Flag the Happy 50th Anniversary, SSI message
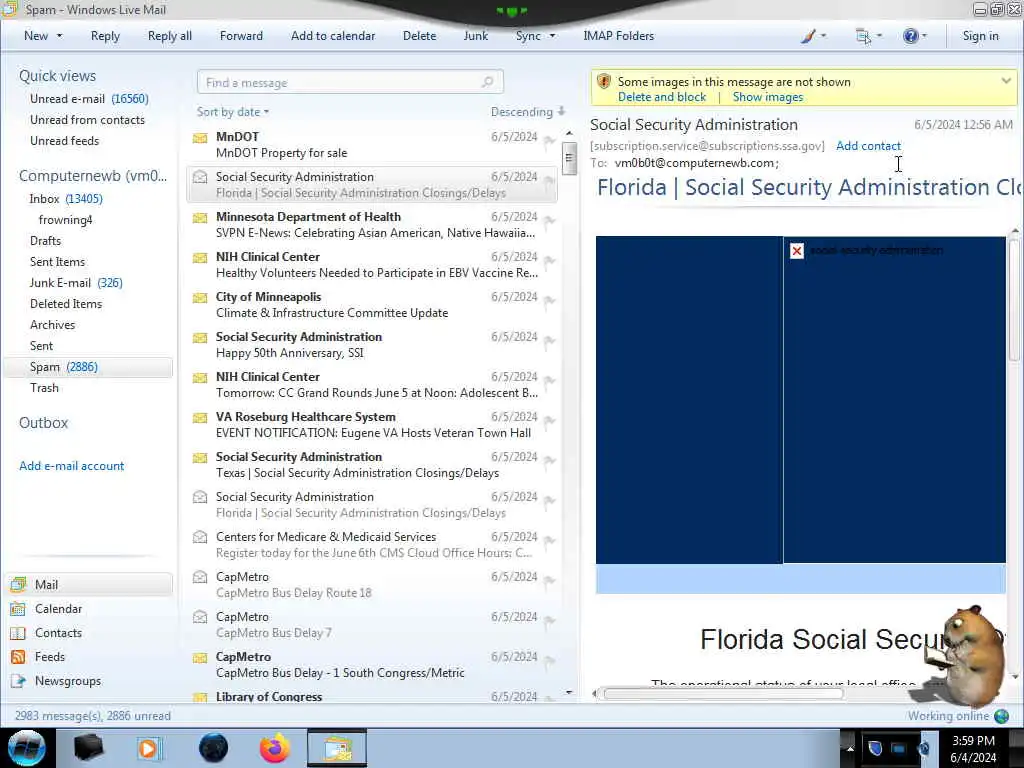The image size is (1024, 768). (550, 340)
